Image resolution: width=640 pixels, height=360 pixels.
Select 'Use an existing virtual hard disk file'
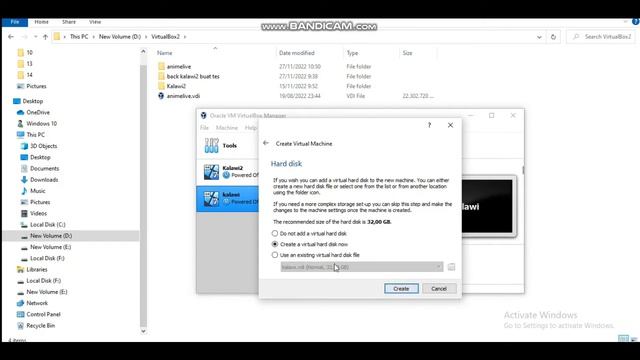click(316, 255)
